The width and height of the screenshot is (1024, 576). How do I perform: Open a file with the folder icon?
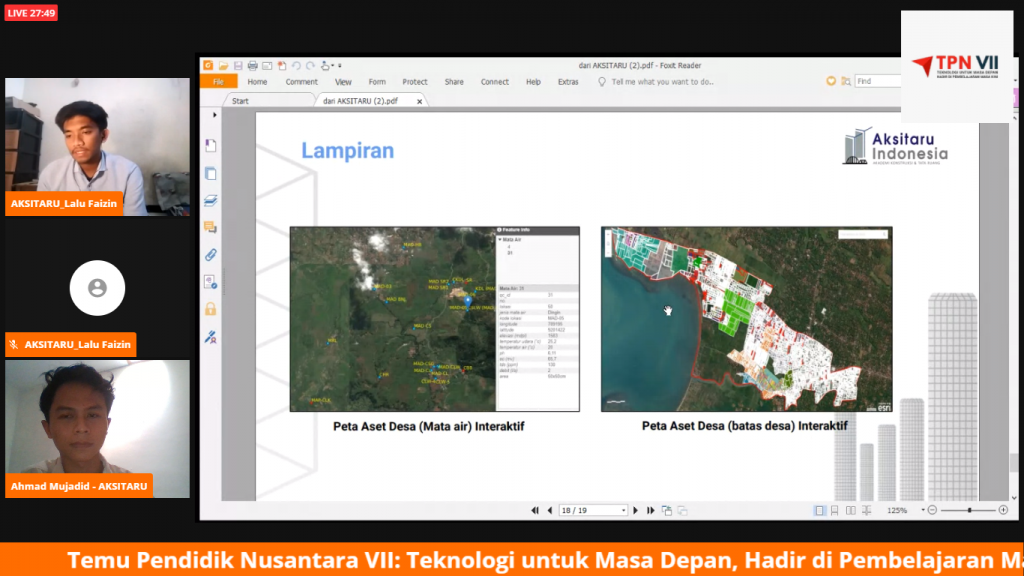(223, 66)
